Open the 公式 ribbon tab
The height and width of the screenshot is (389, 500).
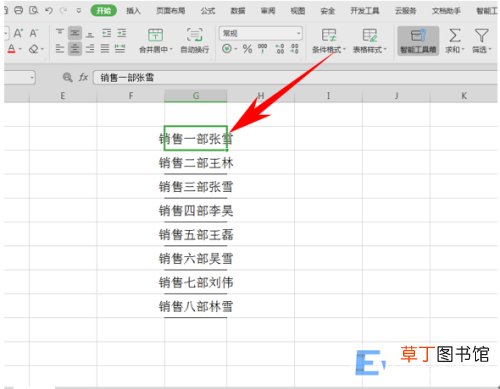[208, 11]
